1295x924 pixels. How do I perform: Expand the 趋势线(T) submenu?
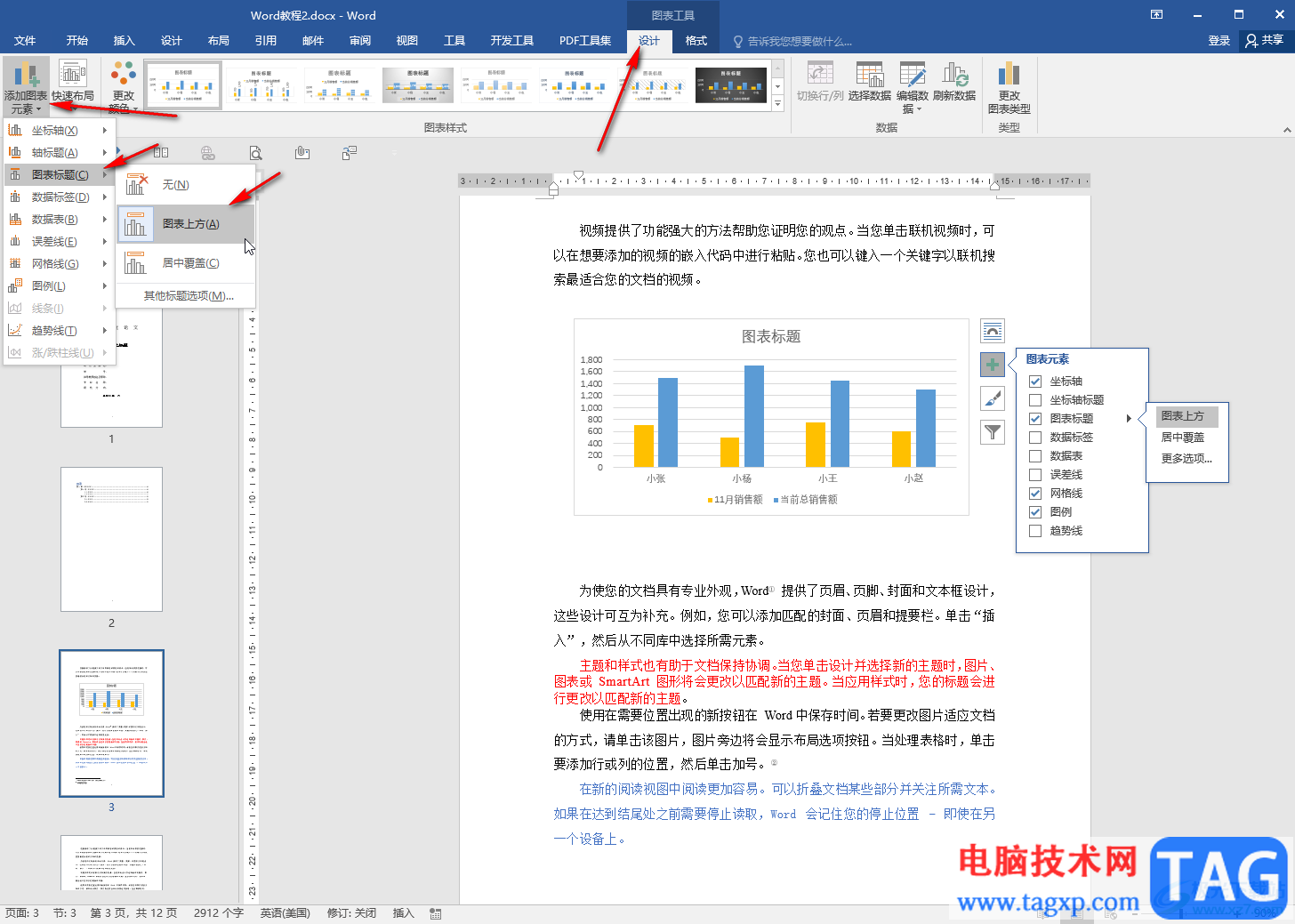(60, 331)
